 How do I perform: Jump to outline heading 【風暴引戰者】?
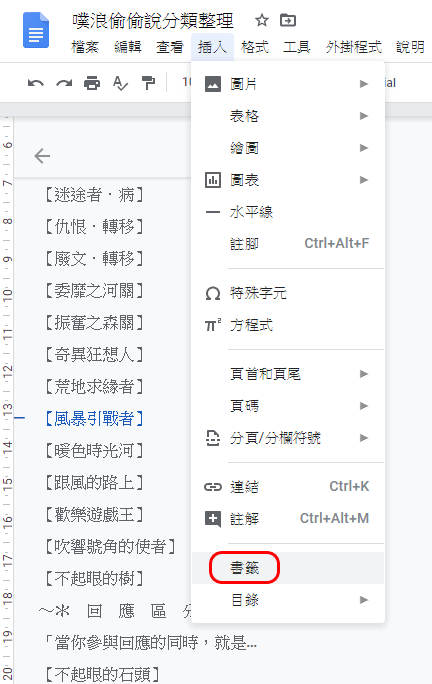point(94,418)
